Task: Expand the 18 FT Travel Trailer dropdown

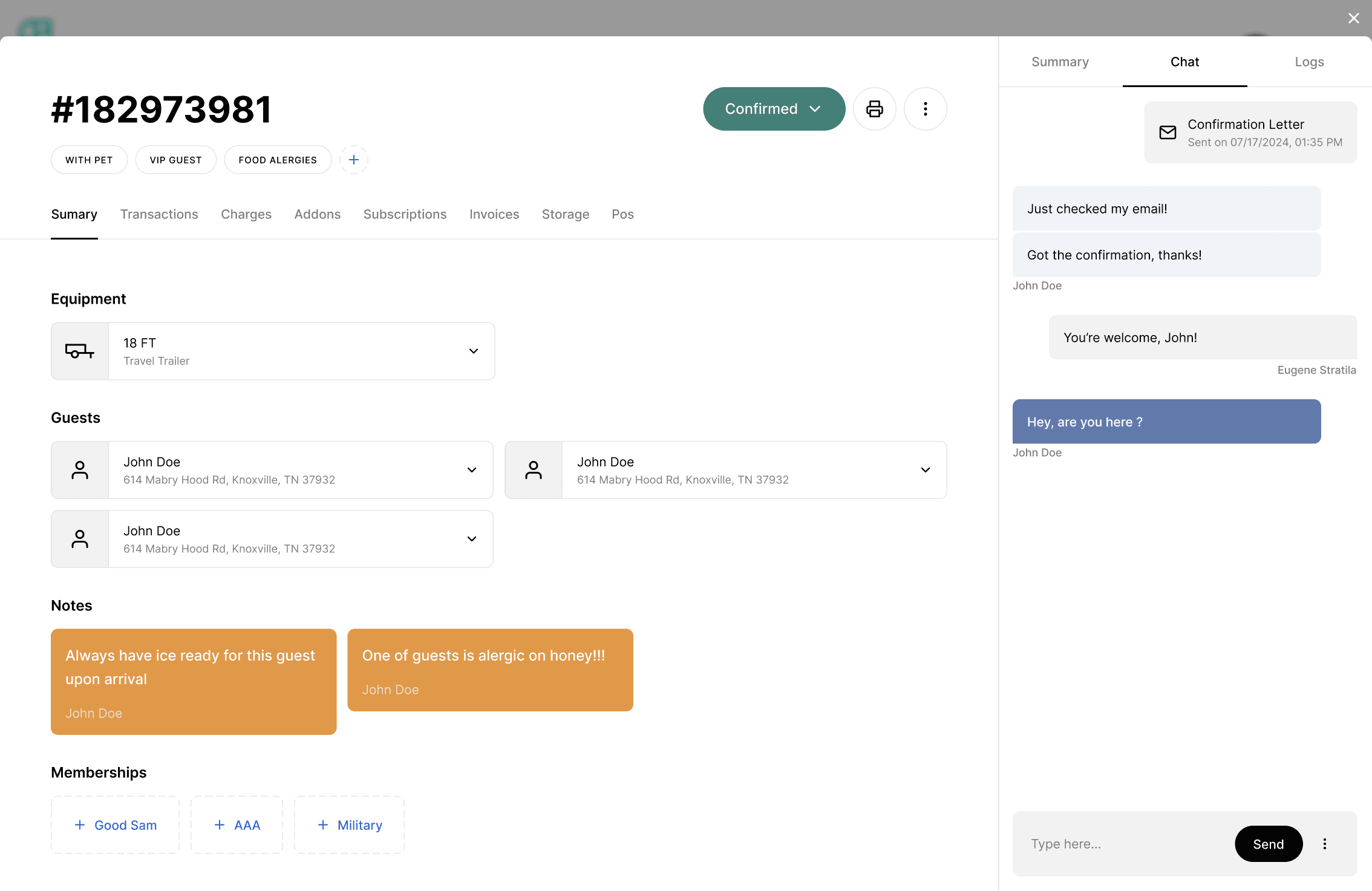Action: tap(474, 351)
